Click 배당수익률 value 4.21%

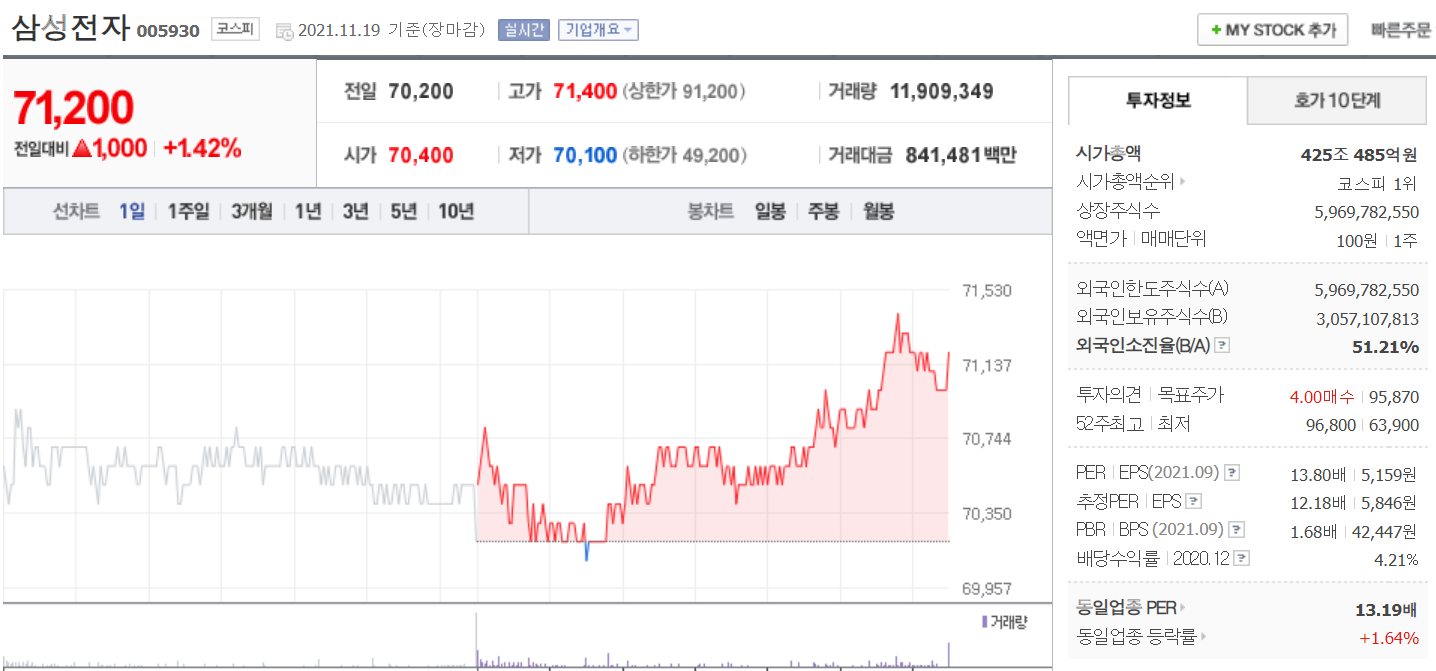click(1396, 559)
